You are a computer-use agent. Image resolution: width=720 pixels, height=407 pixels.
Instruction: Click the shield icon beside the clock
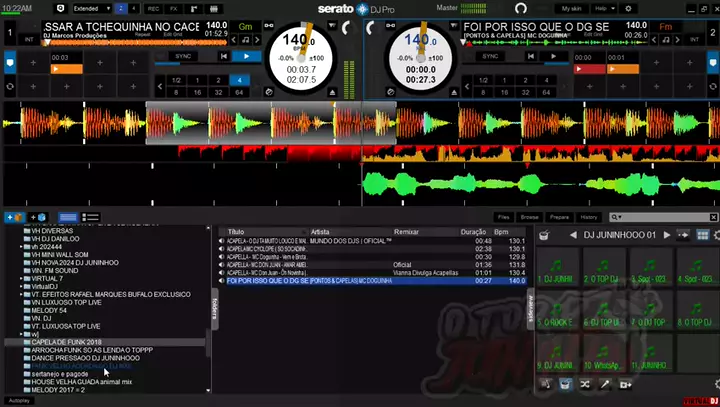pos(60,9)
